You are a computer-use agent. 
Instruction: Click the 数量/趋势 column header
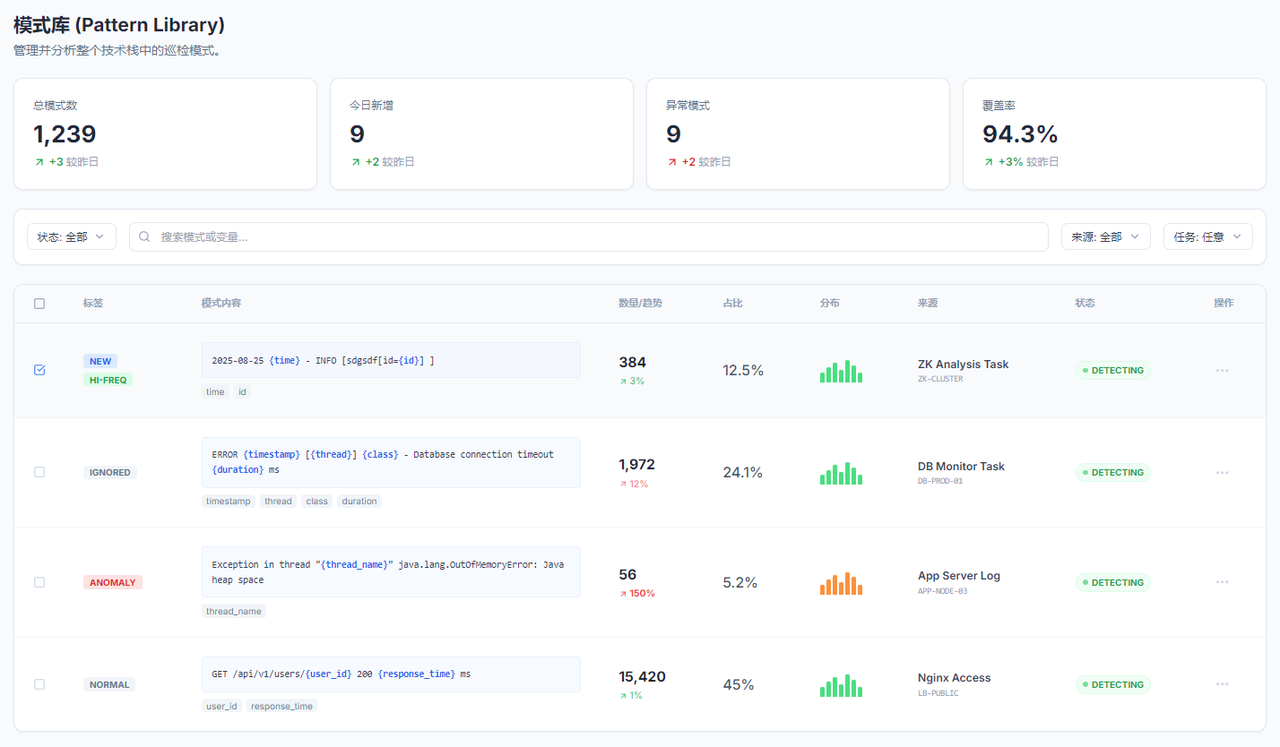[640, 303]
